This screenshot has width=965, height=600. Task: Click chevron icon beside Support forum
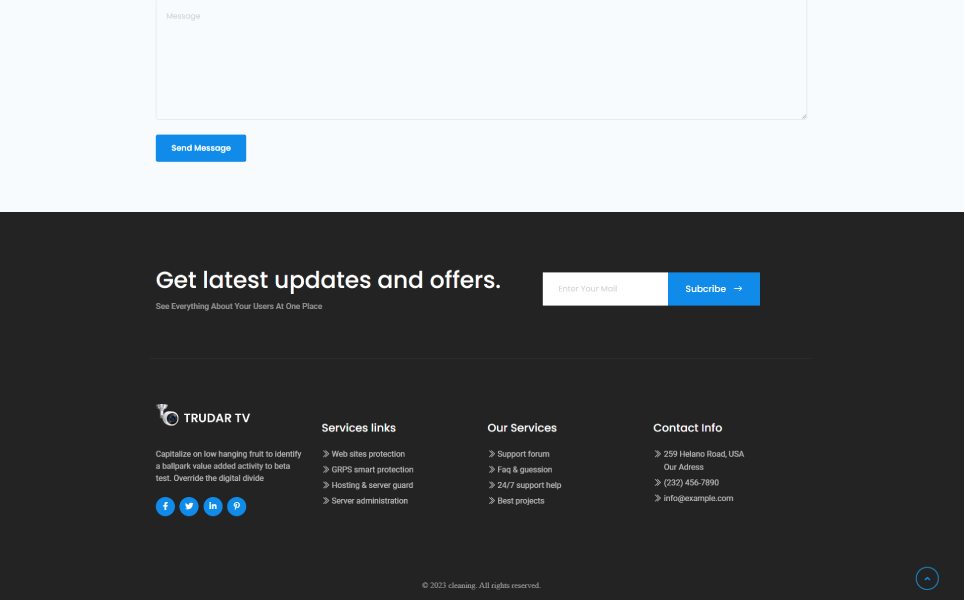pos(491,454)
